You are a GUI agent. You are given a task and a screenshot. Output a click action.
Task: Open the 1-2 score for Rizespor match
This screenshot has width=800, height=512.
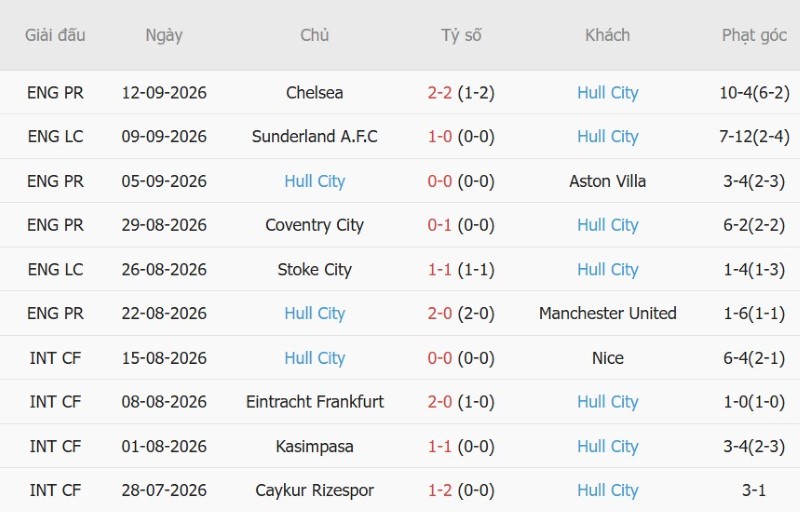click(440, 490)
